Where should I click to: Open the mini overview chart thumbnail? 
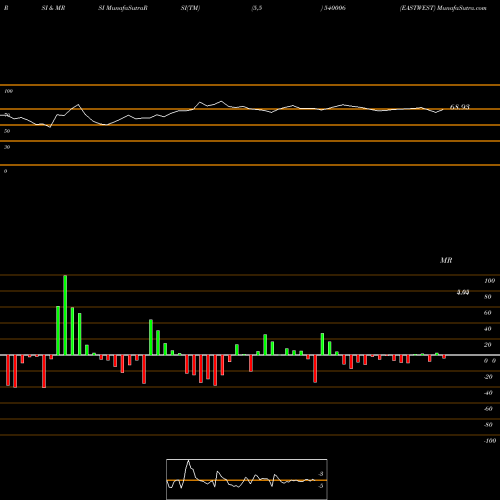coord(247,479)
